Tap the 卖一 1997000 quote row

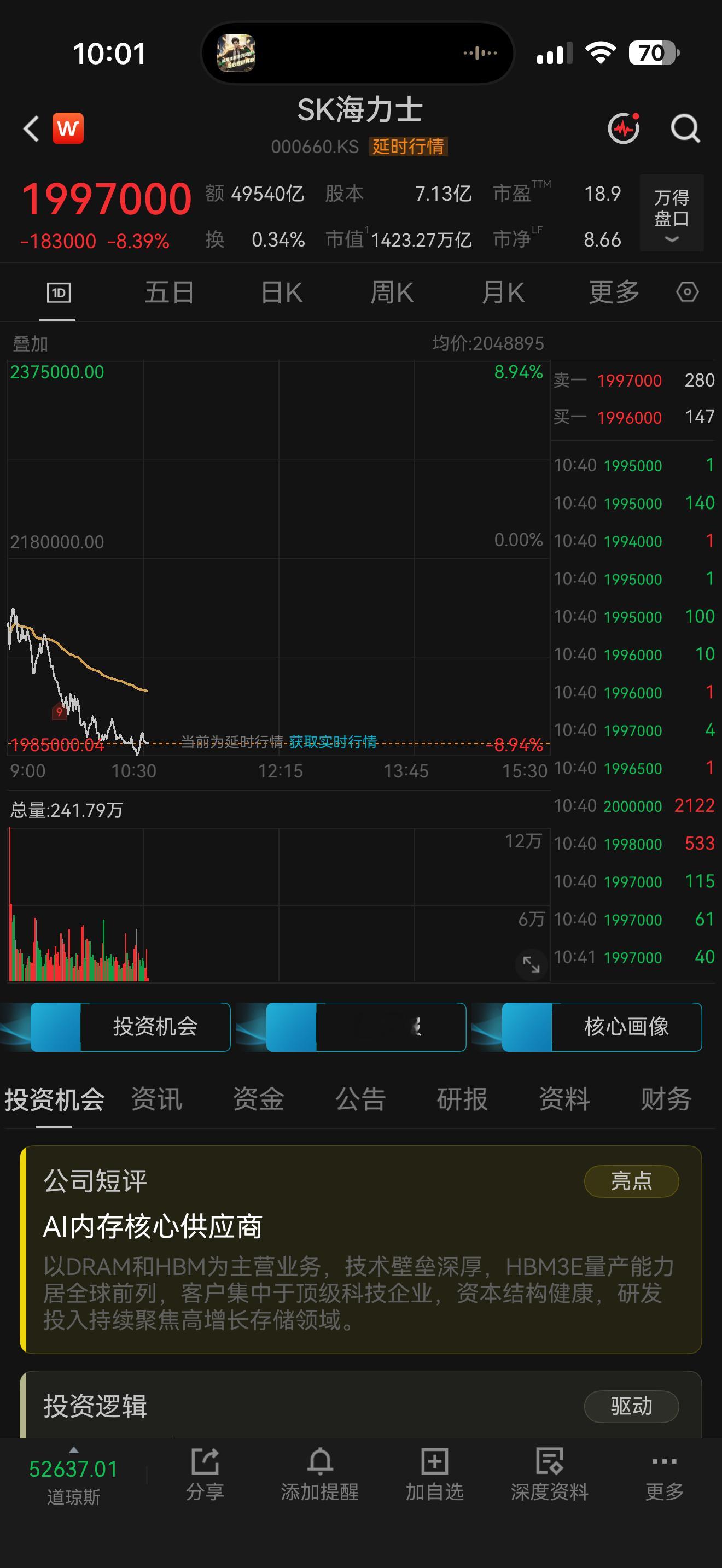tap(634, 381)
